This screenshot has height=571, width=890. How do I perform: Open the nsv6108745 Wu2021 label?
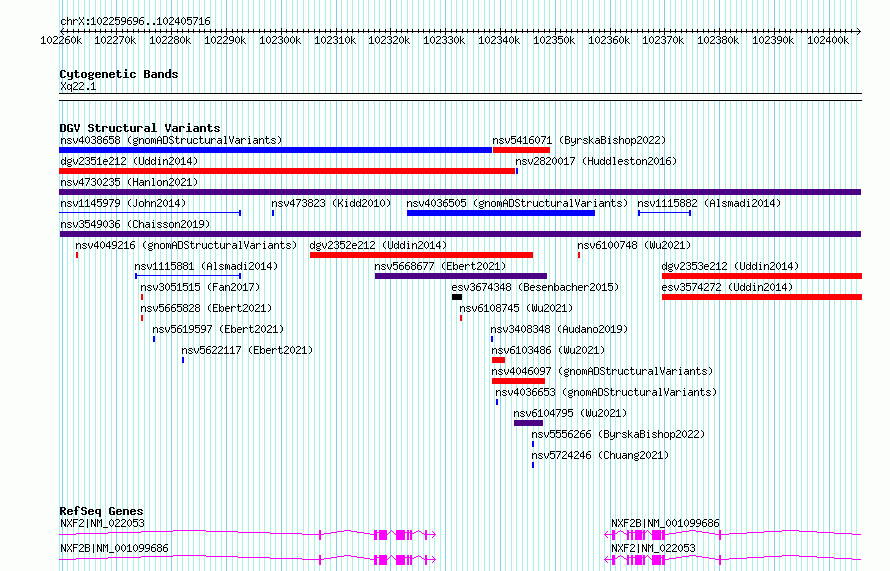(516, 308)
